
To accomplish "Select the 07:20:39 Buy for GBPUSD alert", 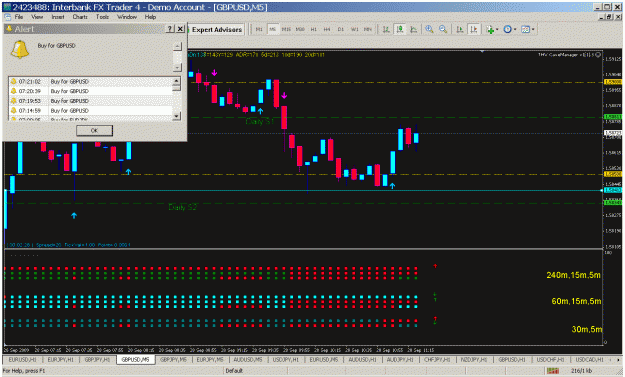I will click(91, 91).
